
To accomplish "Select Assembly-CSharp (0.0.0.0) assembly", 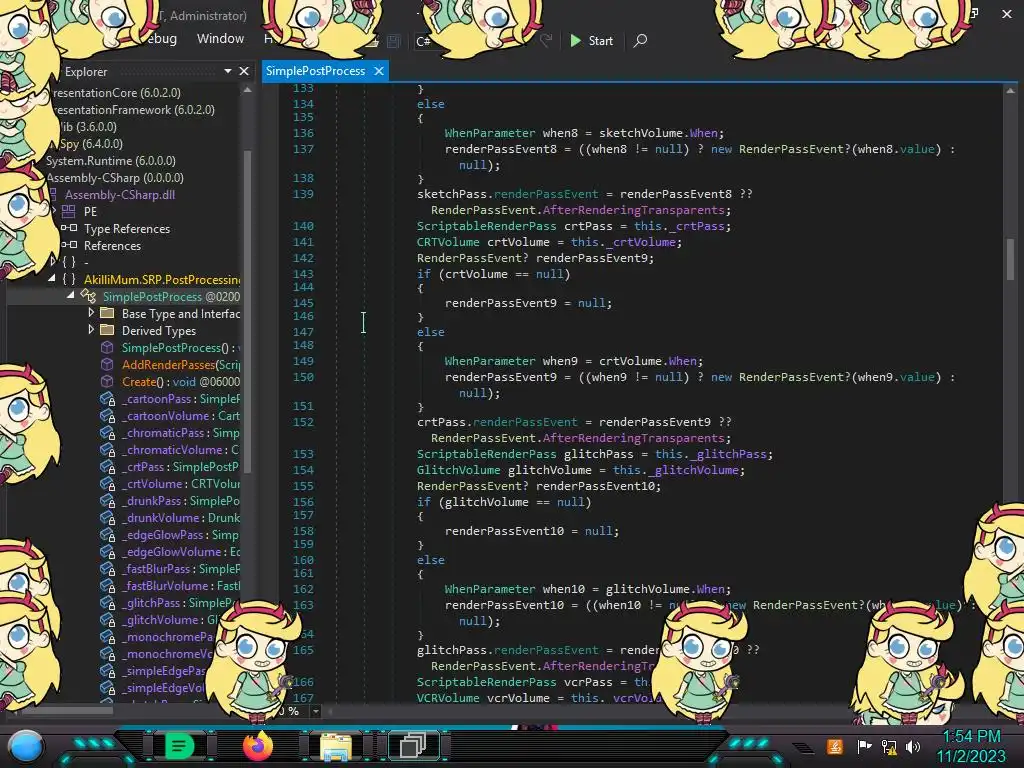I will pyautogui.click(x=114, y=178).
